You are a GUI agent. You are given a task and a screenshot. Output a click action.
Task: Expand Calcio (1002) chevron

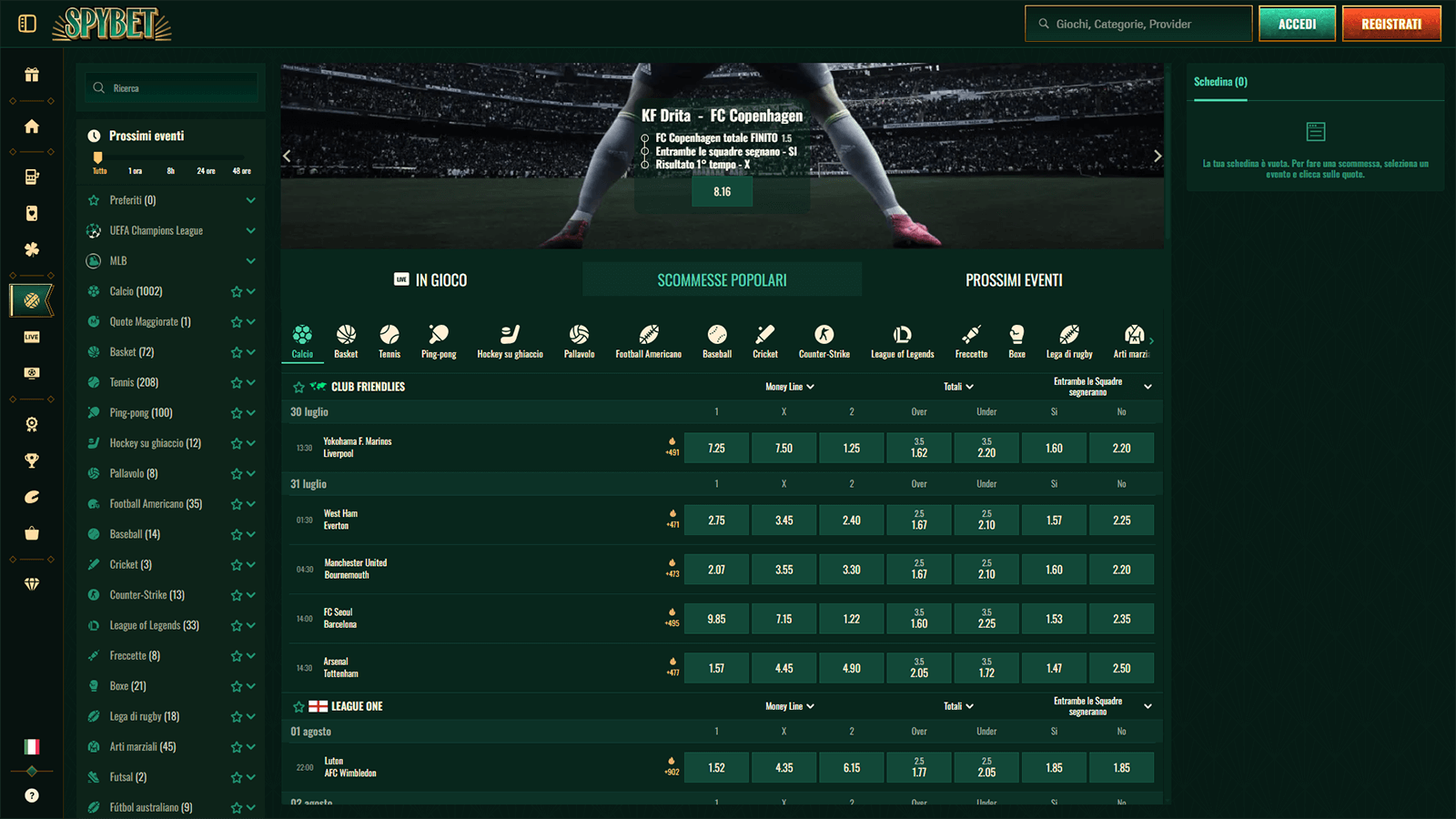251,291
